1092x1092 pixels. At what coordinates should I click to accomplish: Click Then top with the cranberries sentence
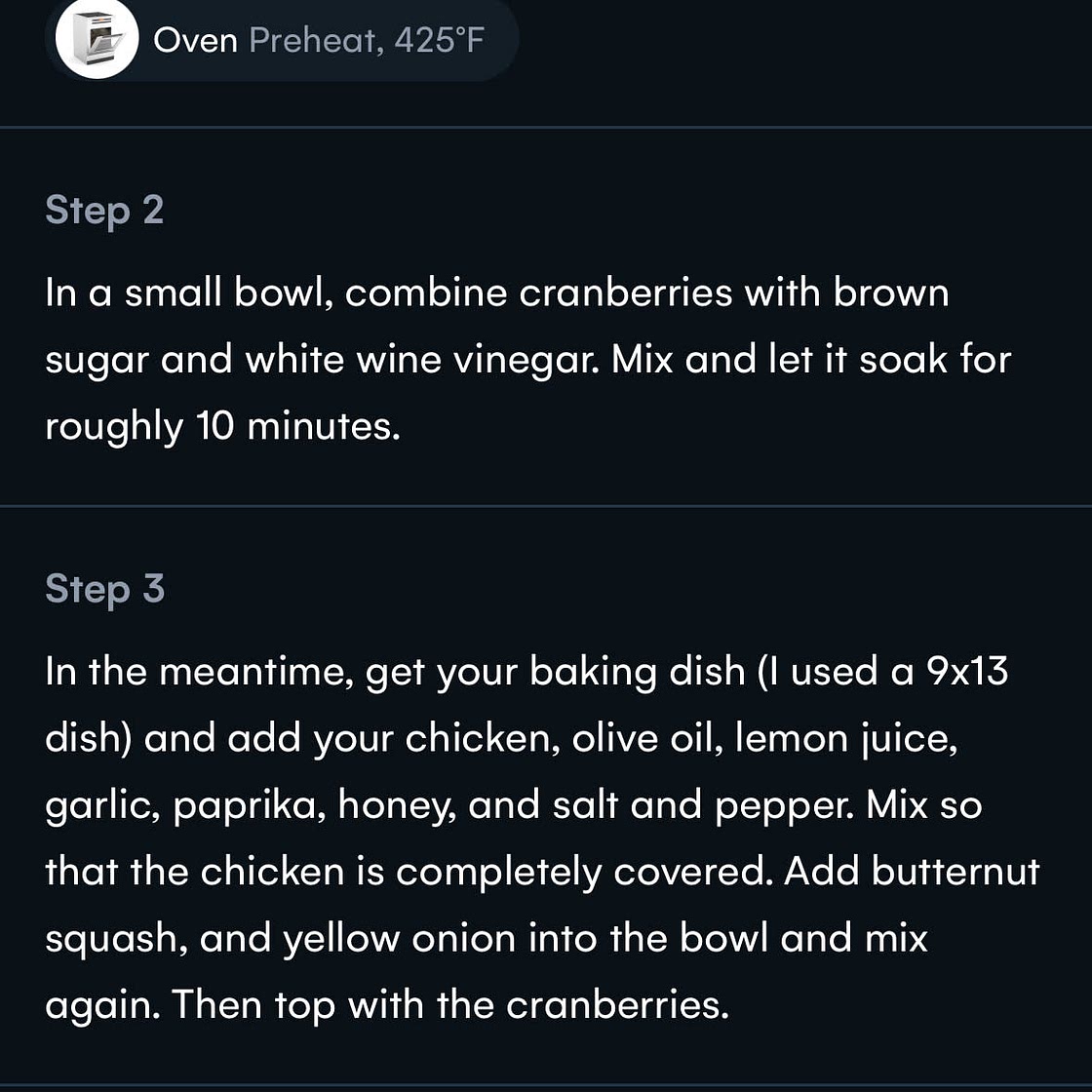449,1005
